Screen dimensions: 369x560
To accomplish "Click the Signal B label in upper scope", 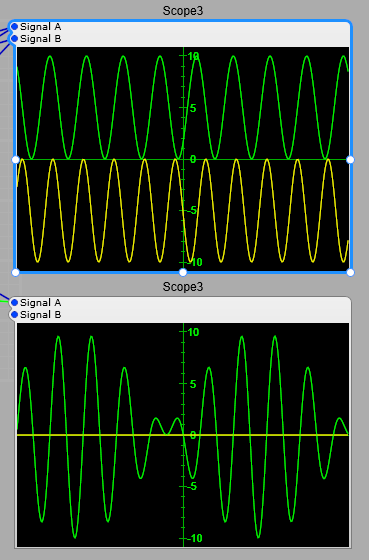I will tap(40, 39).
